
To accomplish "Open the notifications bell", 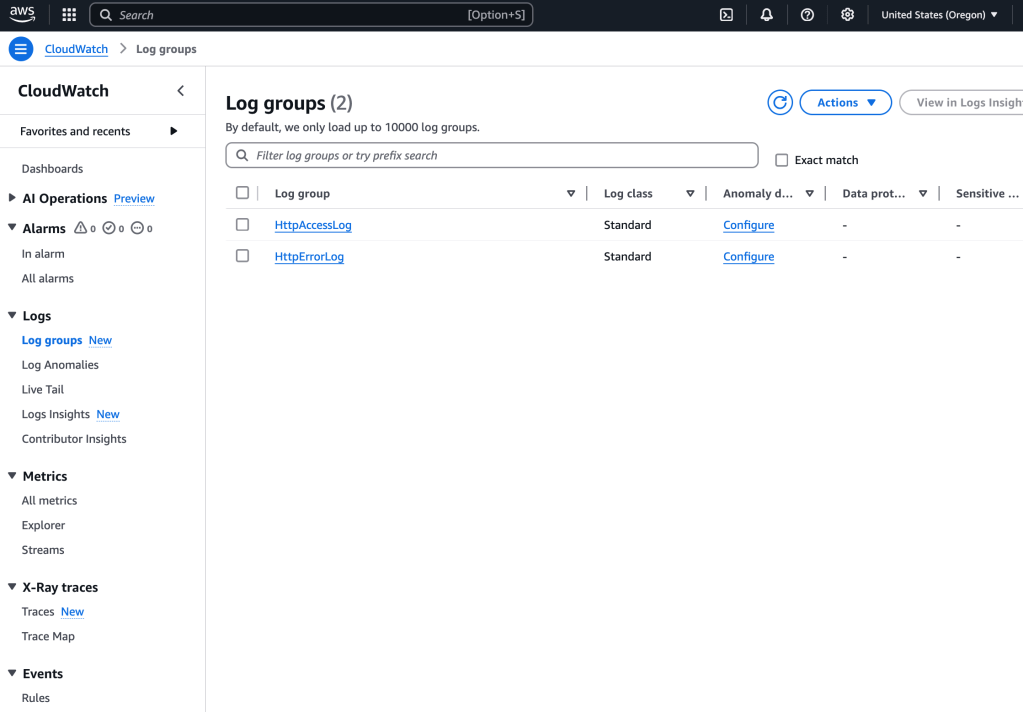I will pos(767,15).
